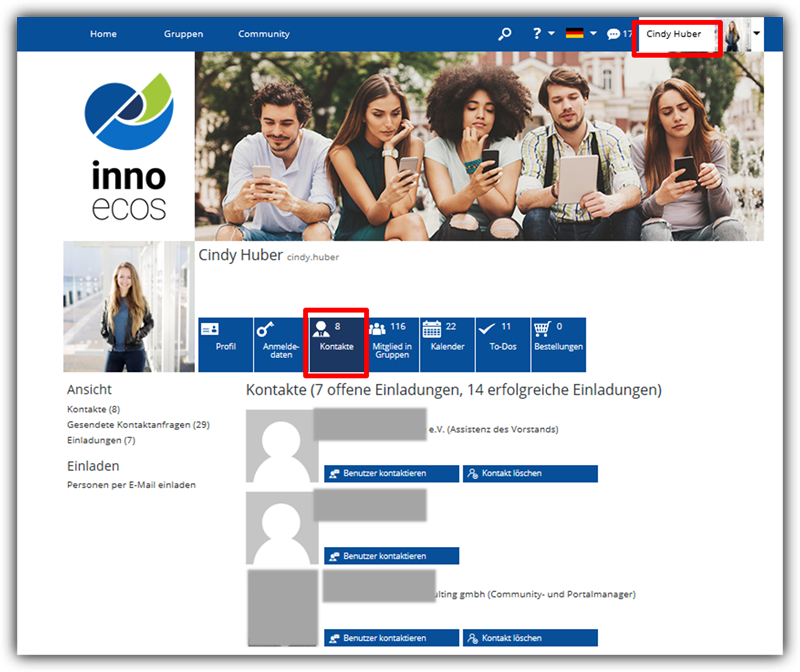Open the Gruppen menu
The height and width of the screenshot is (672, 800).
183,34
